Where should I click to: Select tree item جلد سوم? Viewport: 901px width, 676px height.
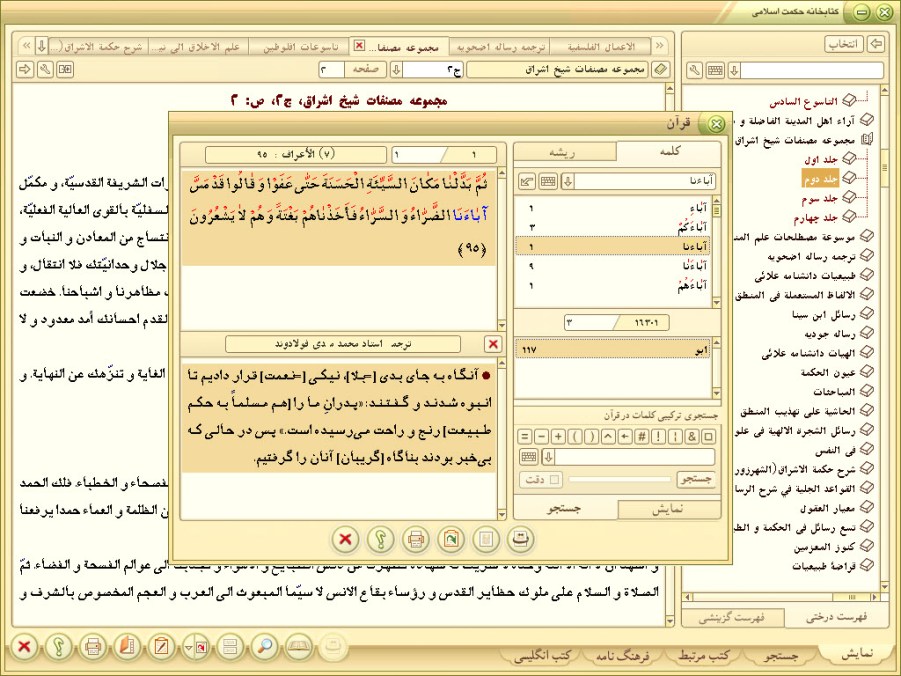[x=820, y=198]
